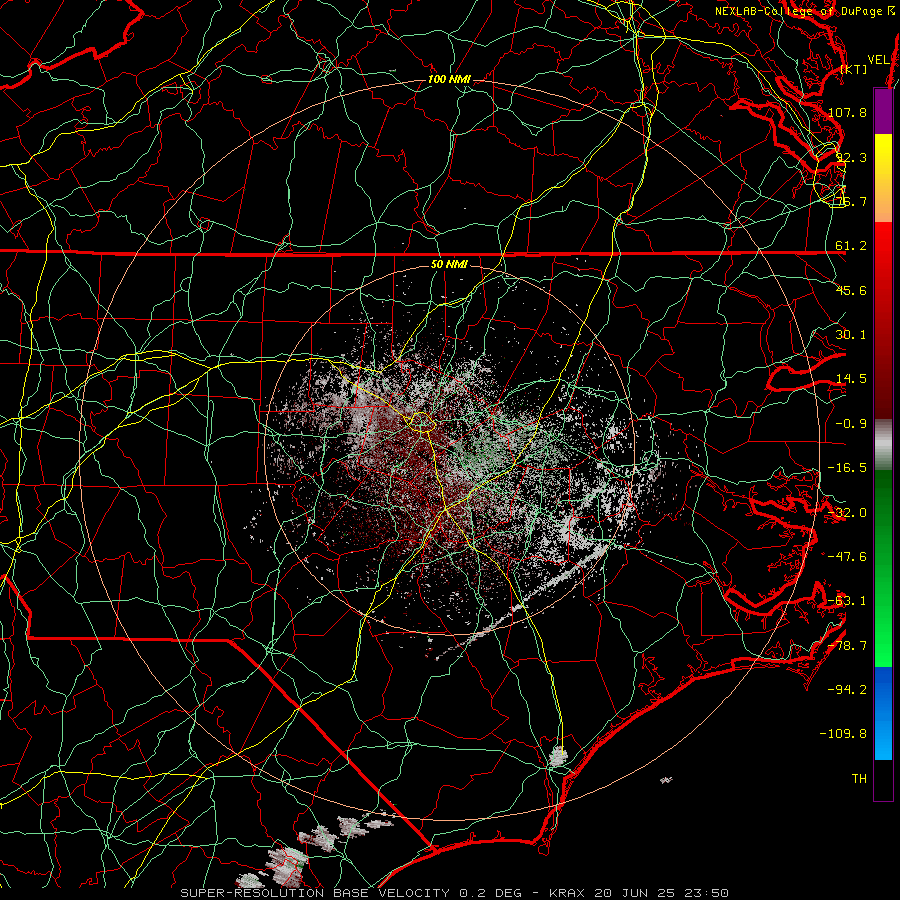The image size is (900, 900).
Task: Click the black TH segment of the color bar
Action: click(x=883, y=779)
